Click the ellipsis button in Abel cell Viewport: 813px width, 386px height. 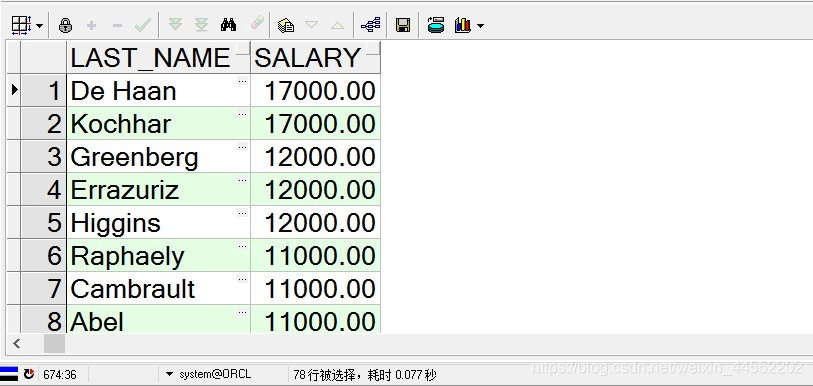242,313
